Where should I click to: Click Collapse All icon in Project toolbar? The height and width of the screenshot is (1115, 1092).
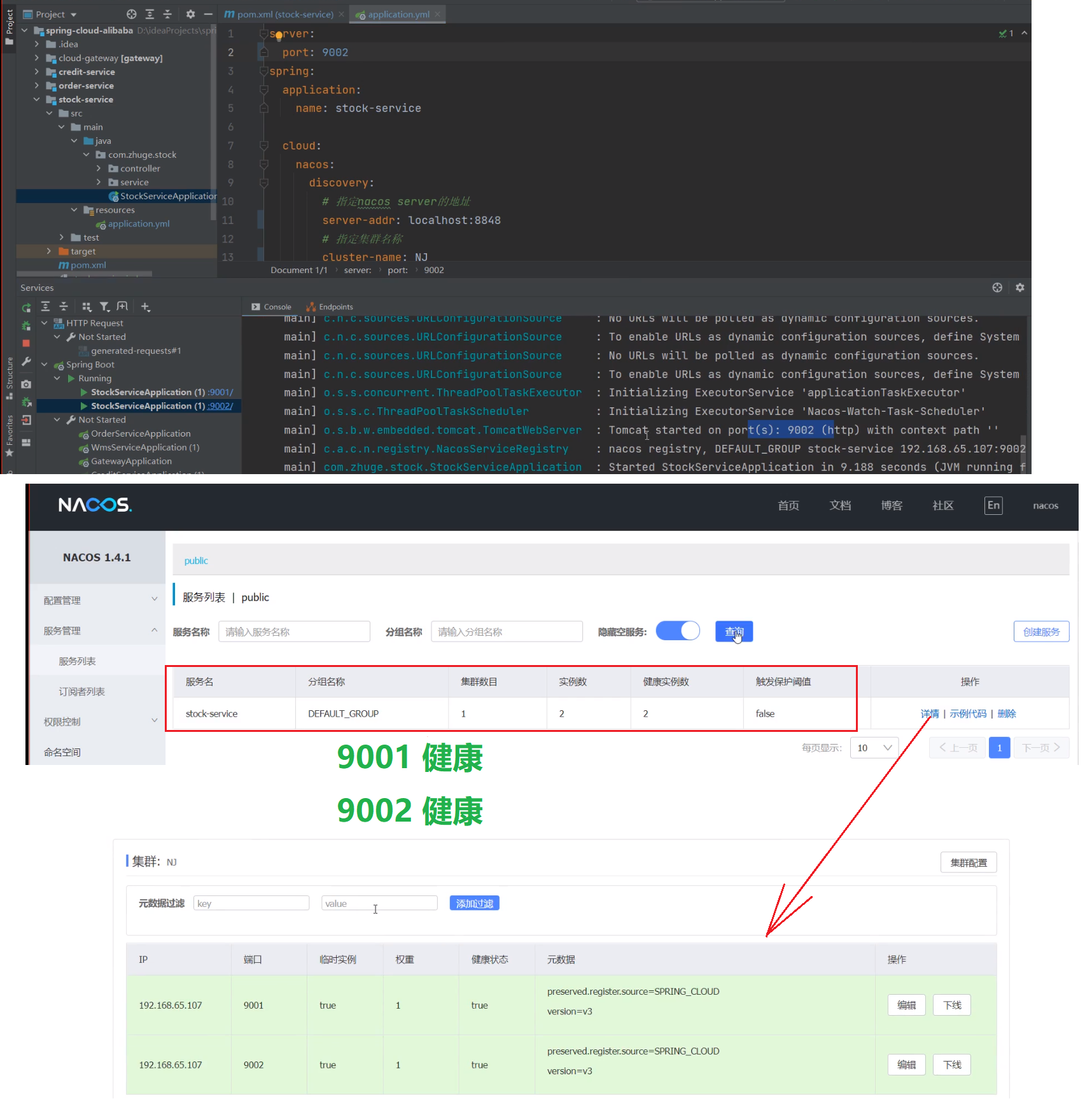(167, 14)
